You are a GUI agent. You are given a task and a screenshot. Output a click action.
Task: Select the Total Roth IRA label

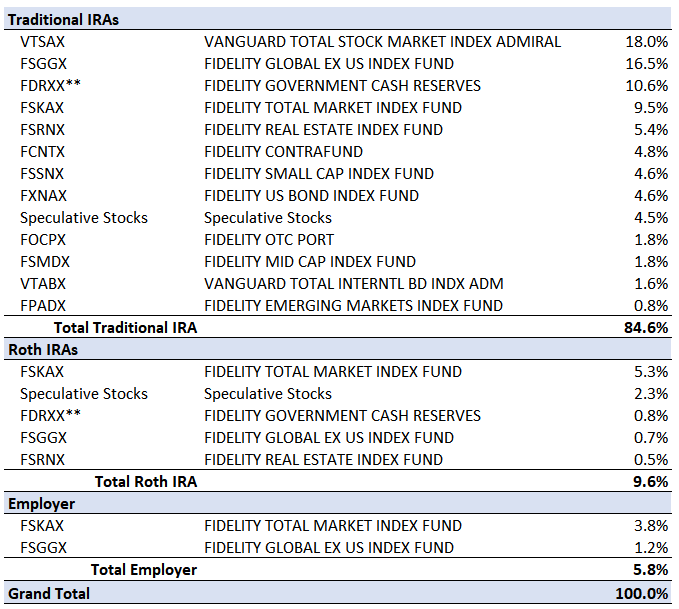(x=146, y=482)
